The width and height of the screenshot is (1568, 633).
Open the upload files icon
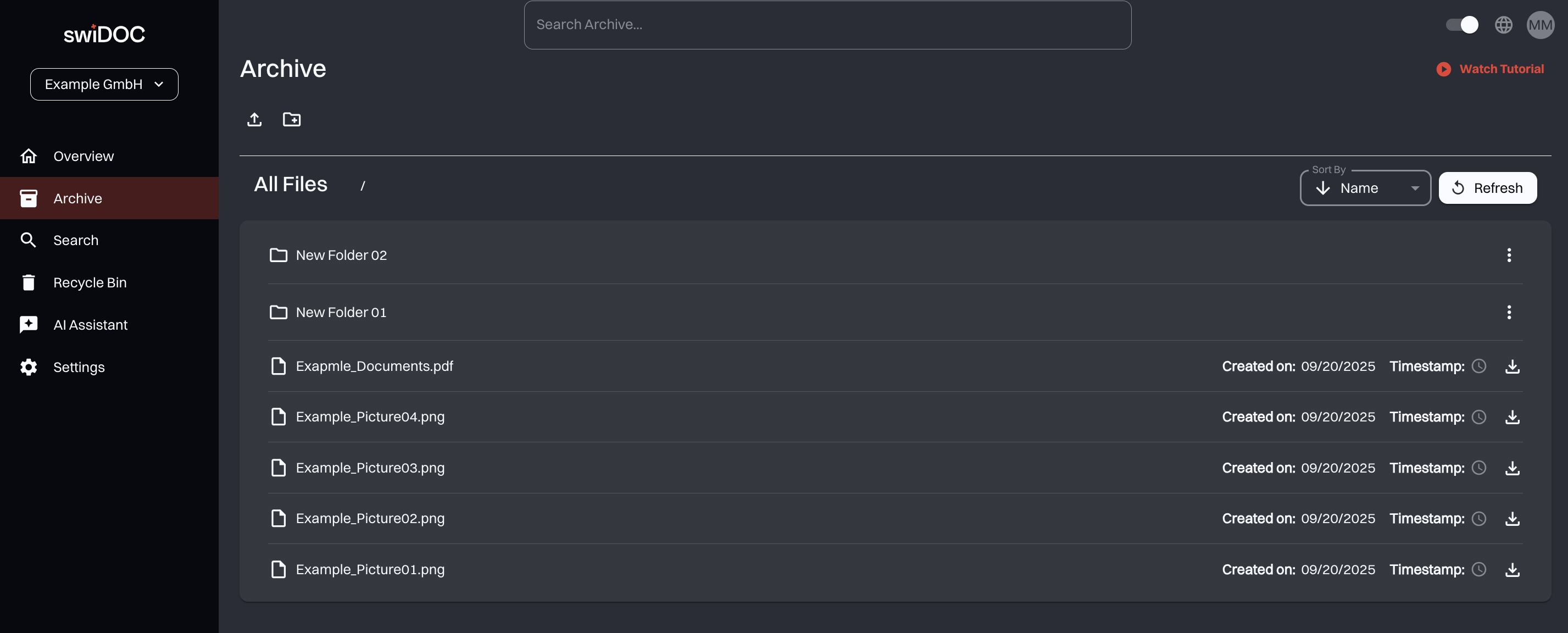(254, 119)
